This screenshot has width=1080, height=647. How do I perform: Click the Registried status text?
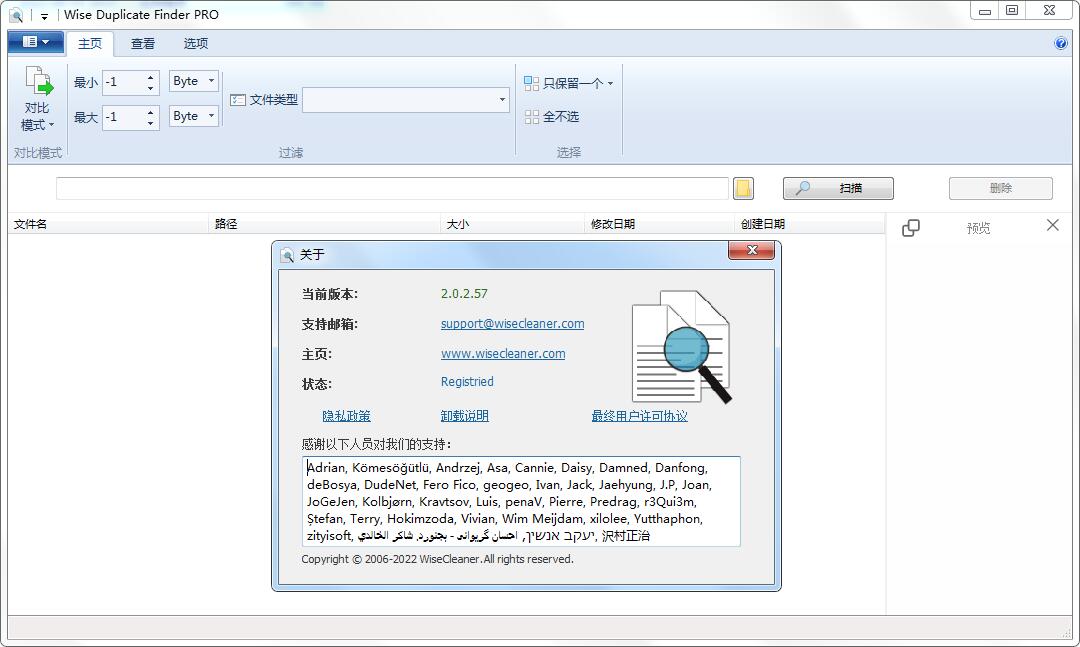[x=467, y=382]
